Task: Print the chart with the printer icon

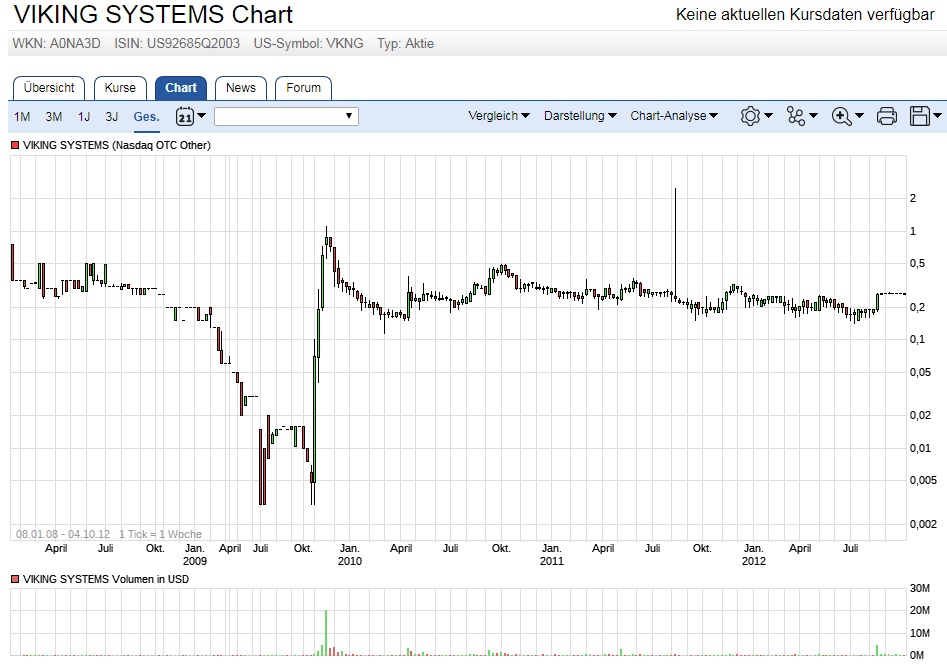Action: click(x=887, y=116)
